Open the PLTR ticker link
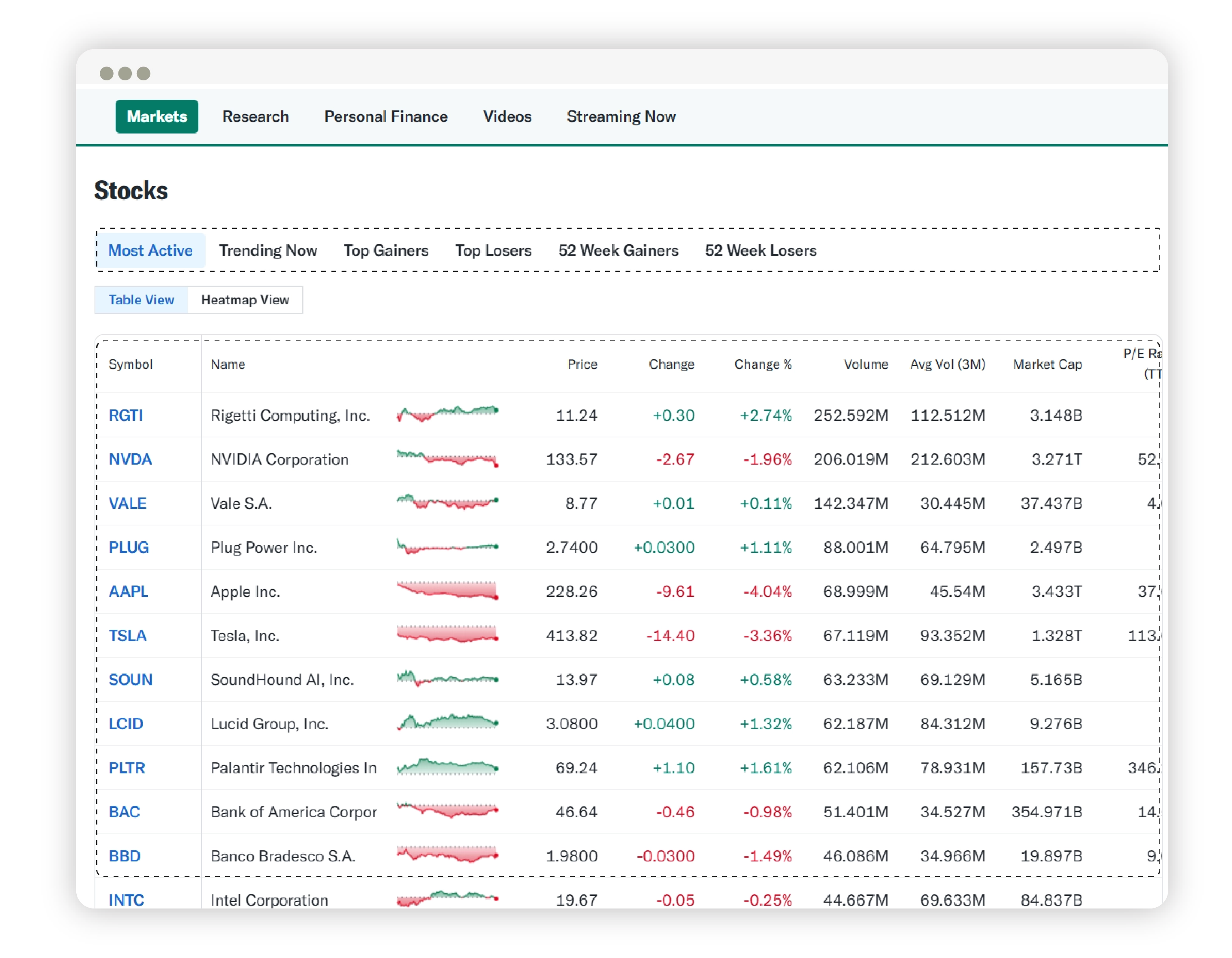Screen dimensions: 1232x958 [x=126, y=767]
